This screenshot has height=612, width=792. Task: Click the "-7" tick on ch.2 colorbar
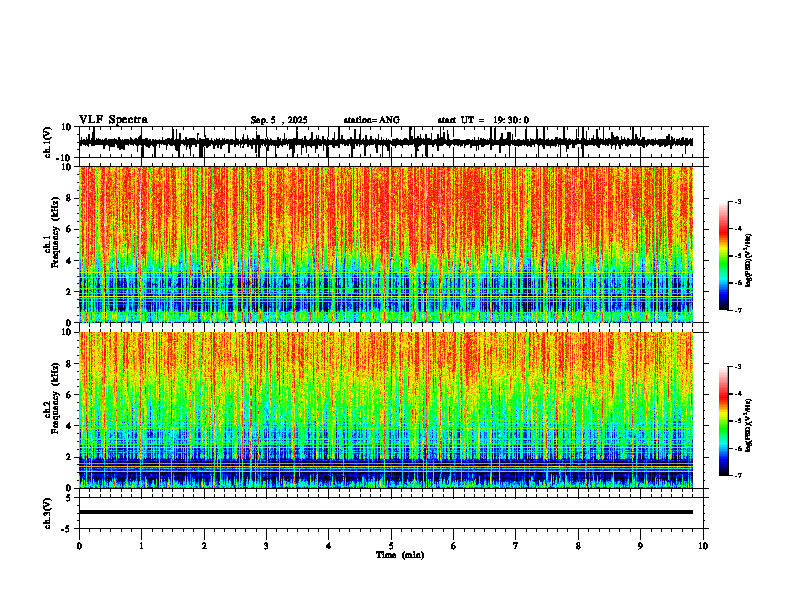(738, 475)
